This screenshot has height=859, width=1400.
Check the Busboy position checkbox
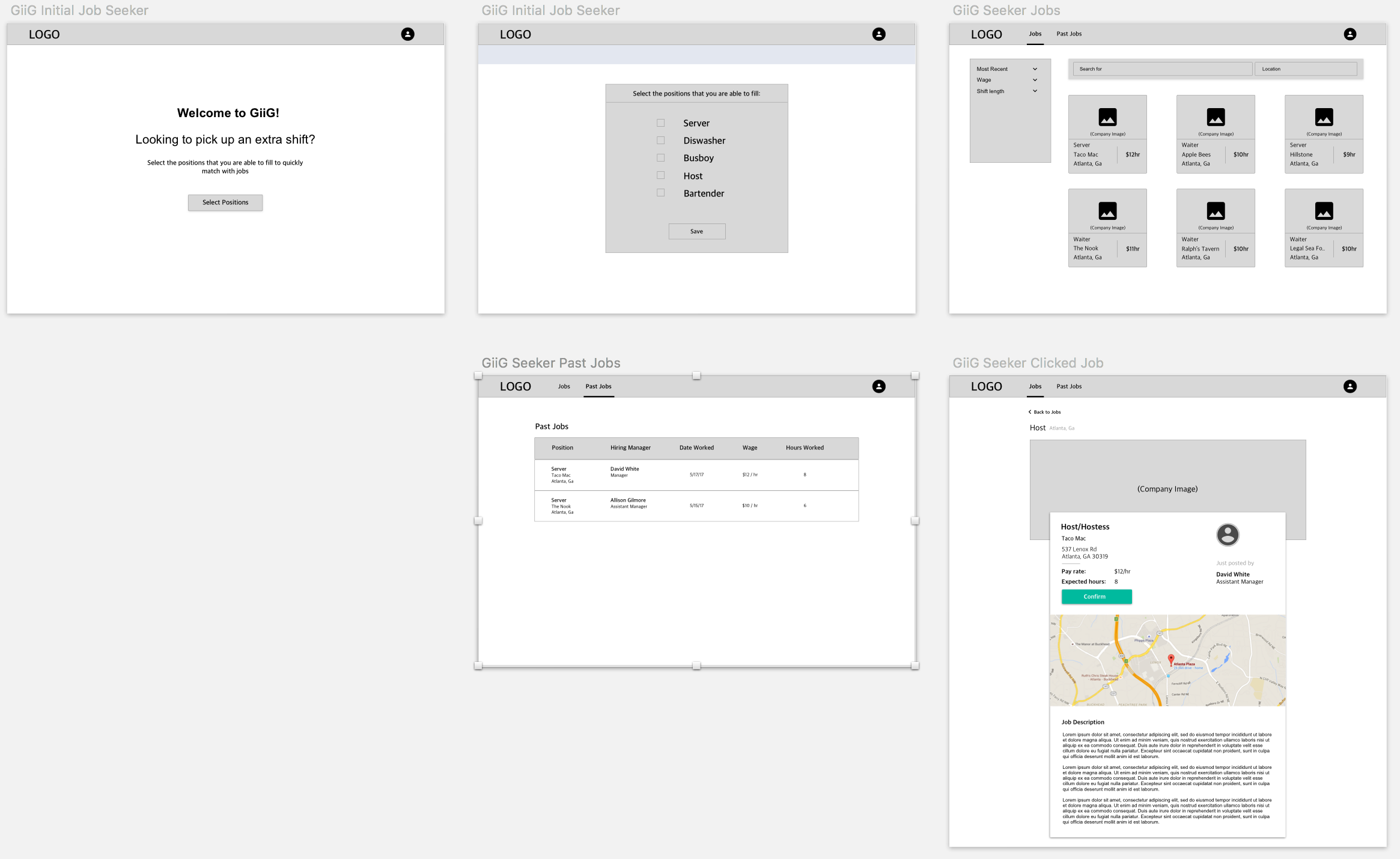coord(660,157)
